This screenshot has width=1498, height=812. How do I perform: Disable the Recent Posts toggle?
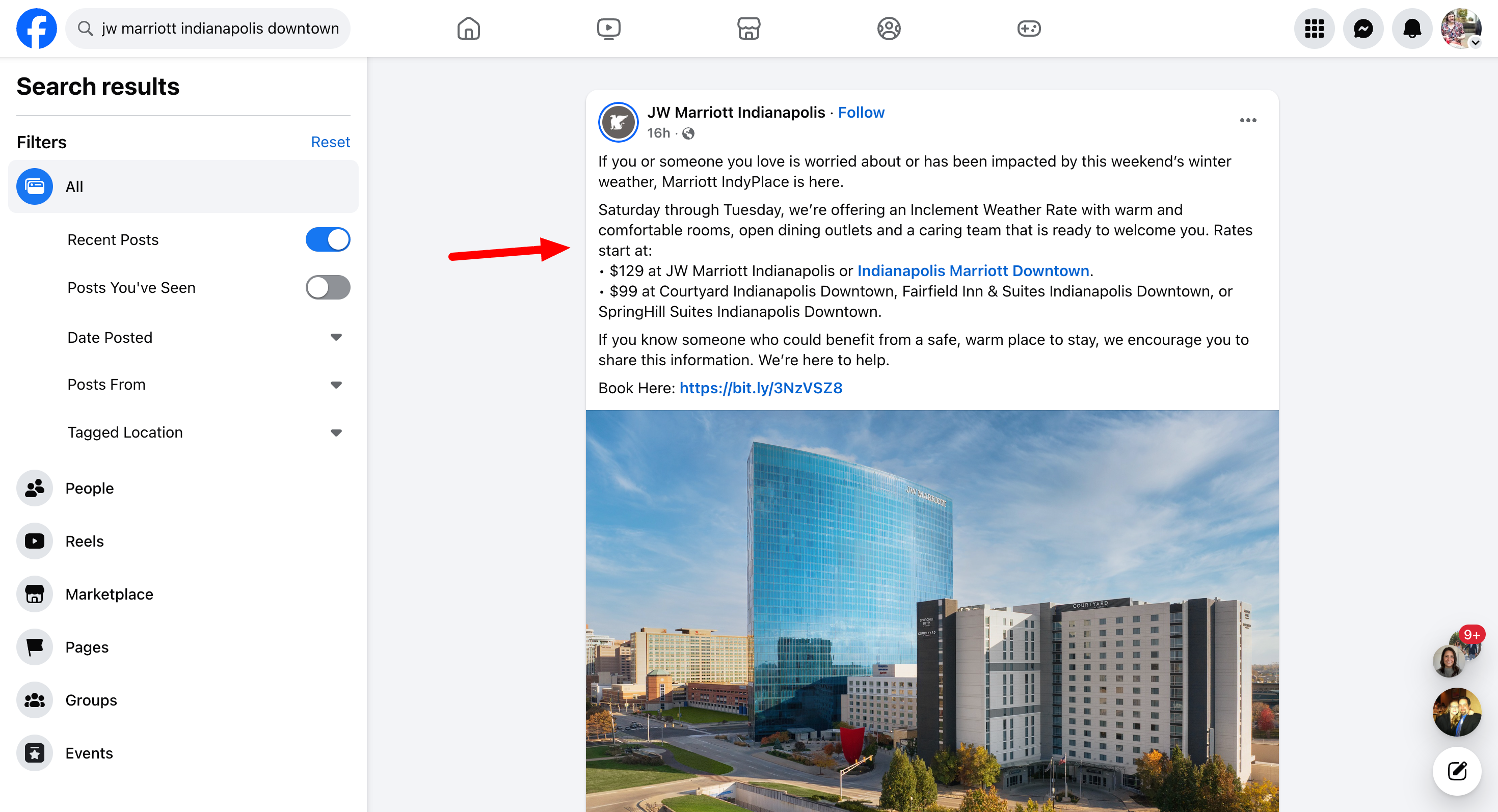[328, 239]
